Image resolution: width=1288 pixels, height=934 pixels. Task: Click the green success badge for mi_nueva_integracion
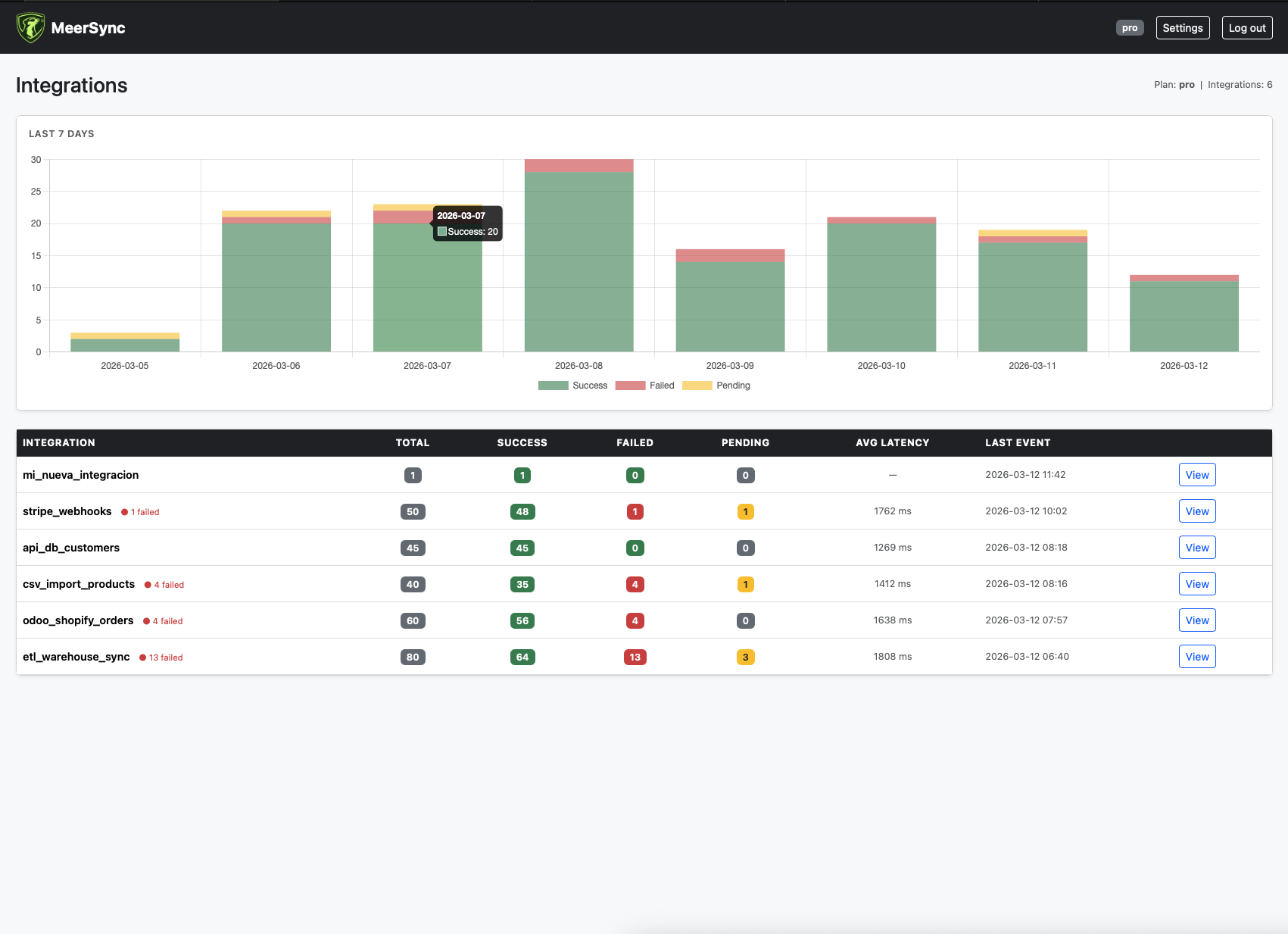point(521,475)
